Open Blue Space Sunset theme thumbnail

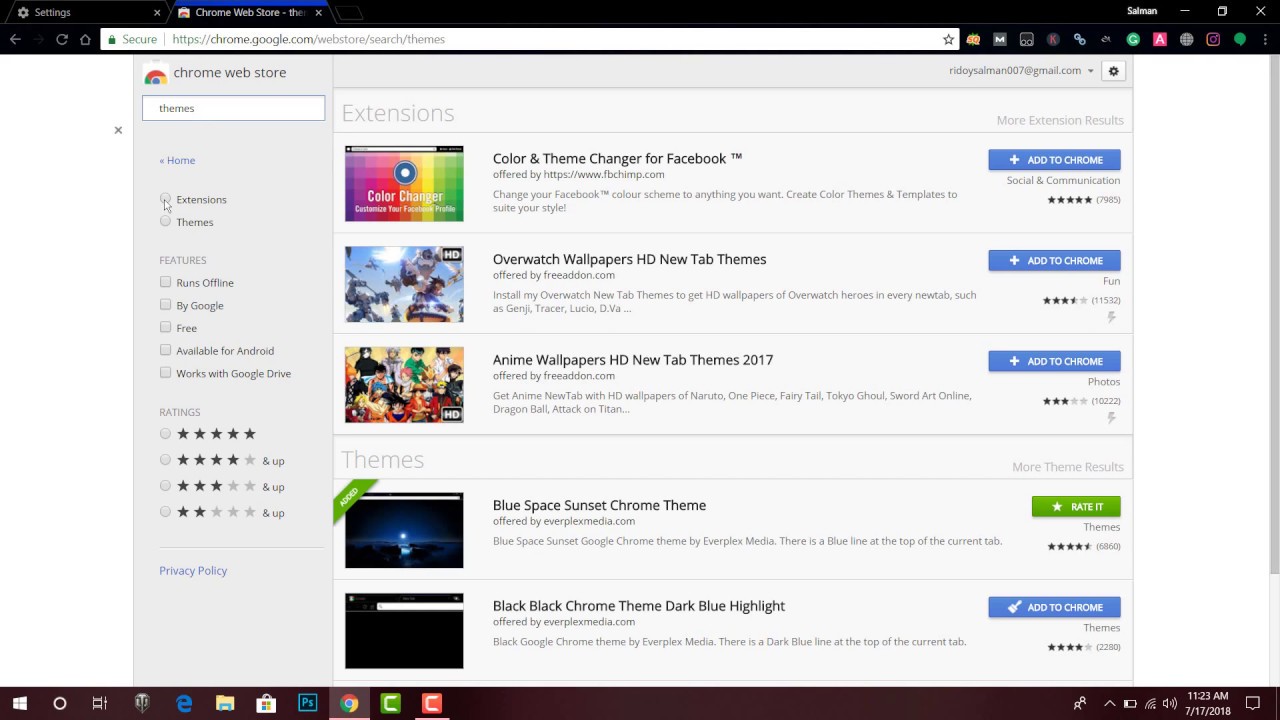[404, 530]
